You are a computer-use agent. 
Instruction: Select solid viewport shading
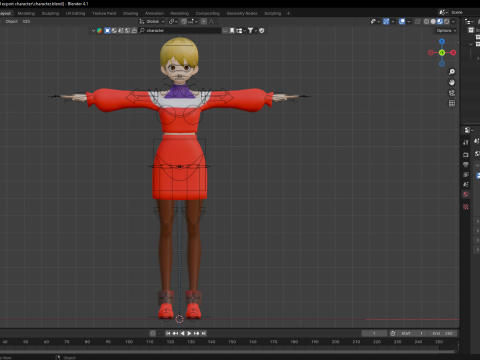point(433,21)
